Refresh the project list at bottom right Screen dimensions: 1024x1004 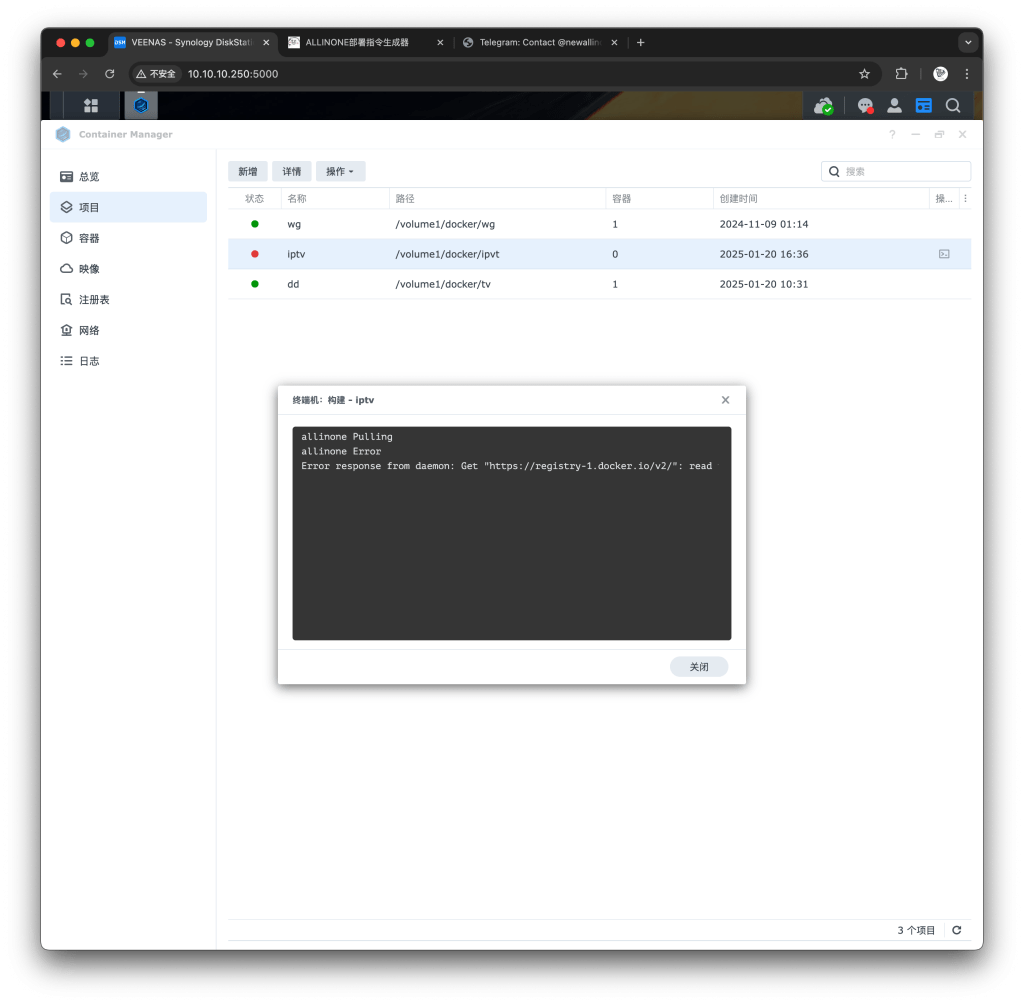click(957, 930)
